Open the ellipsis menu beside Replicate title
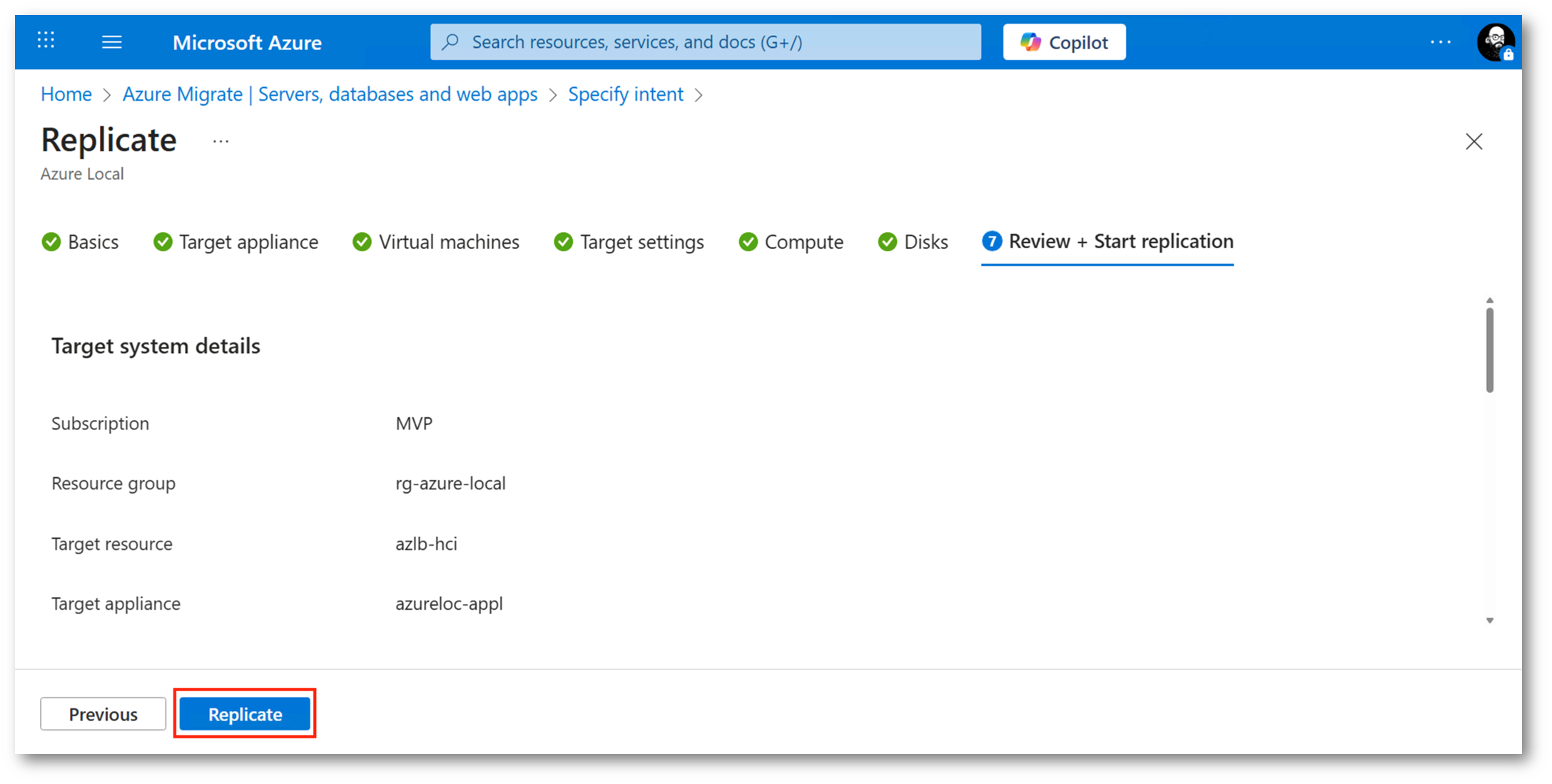The image size is (1552, 784). (220, 141)
